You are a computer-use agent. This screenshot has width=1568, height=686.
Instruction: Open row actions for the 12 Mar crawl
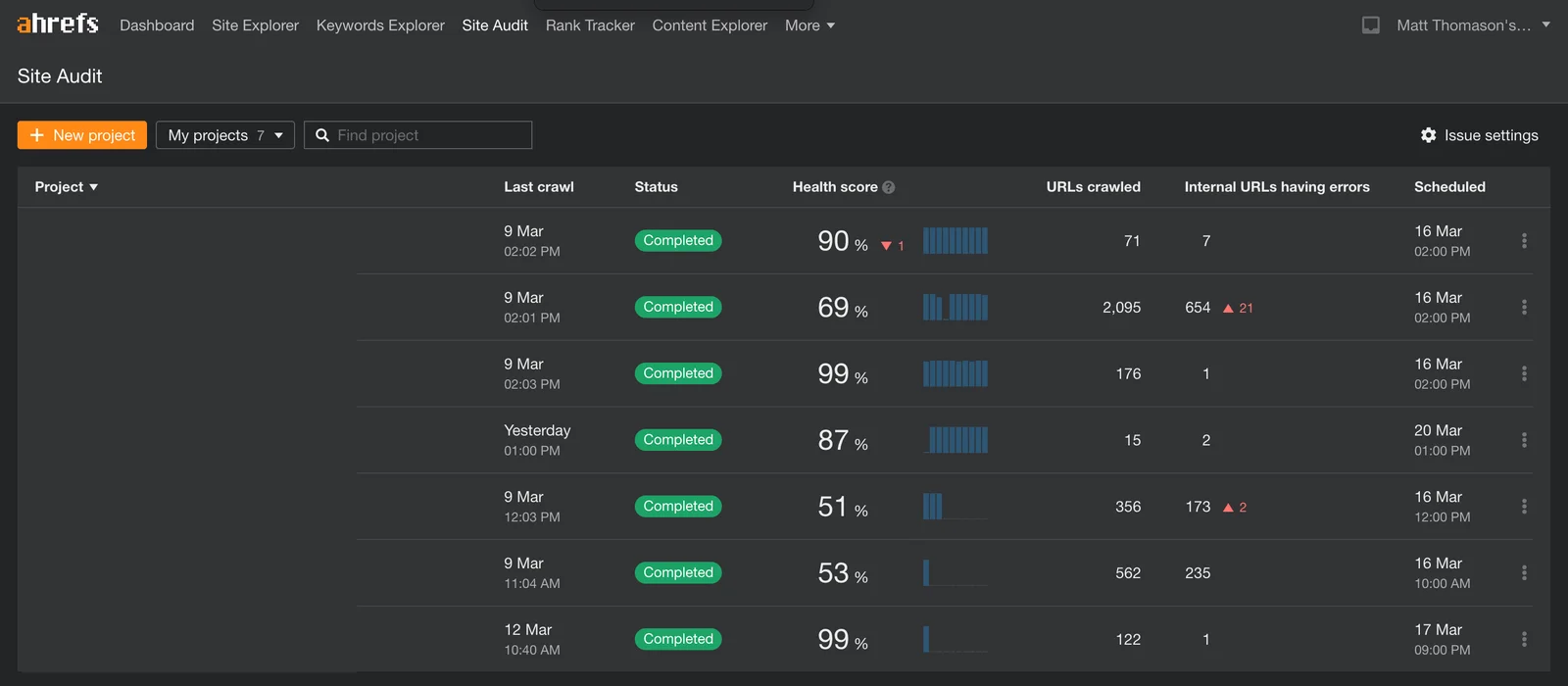(1524, 639)
